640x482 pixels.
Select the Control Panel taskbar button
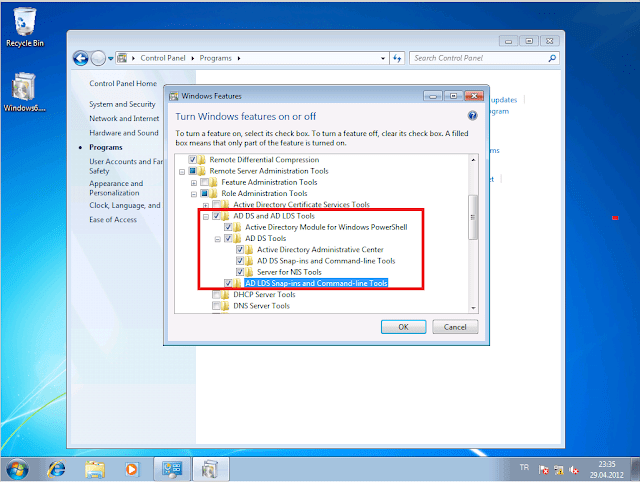pos(171,467)
